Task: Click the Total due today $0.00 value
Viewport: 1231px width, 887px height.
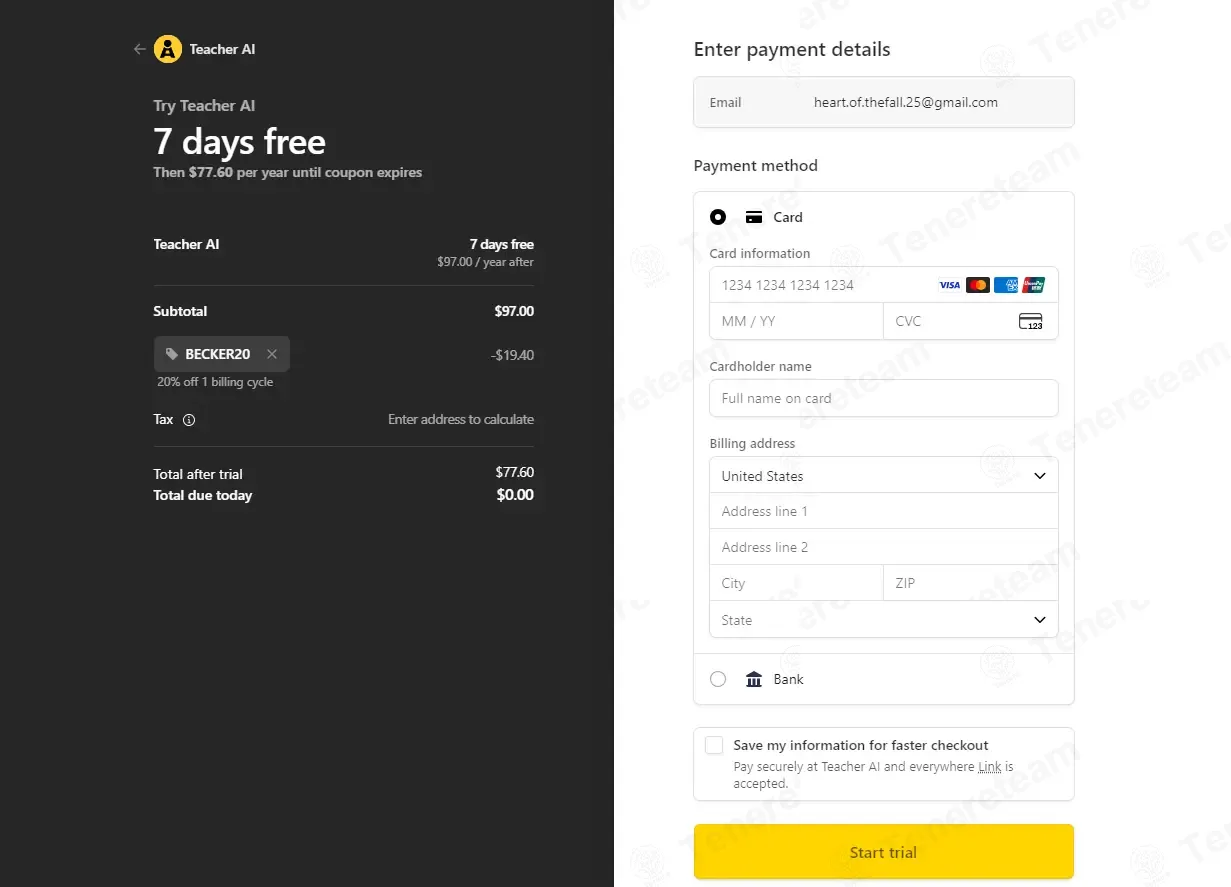Action: coord(515,495)
